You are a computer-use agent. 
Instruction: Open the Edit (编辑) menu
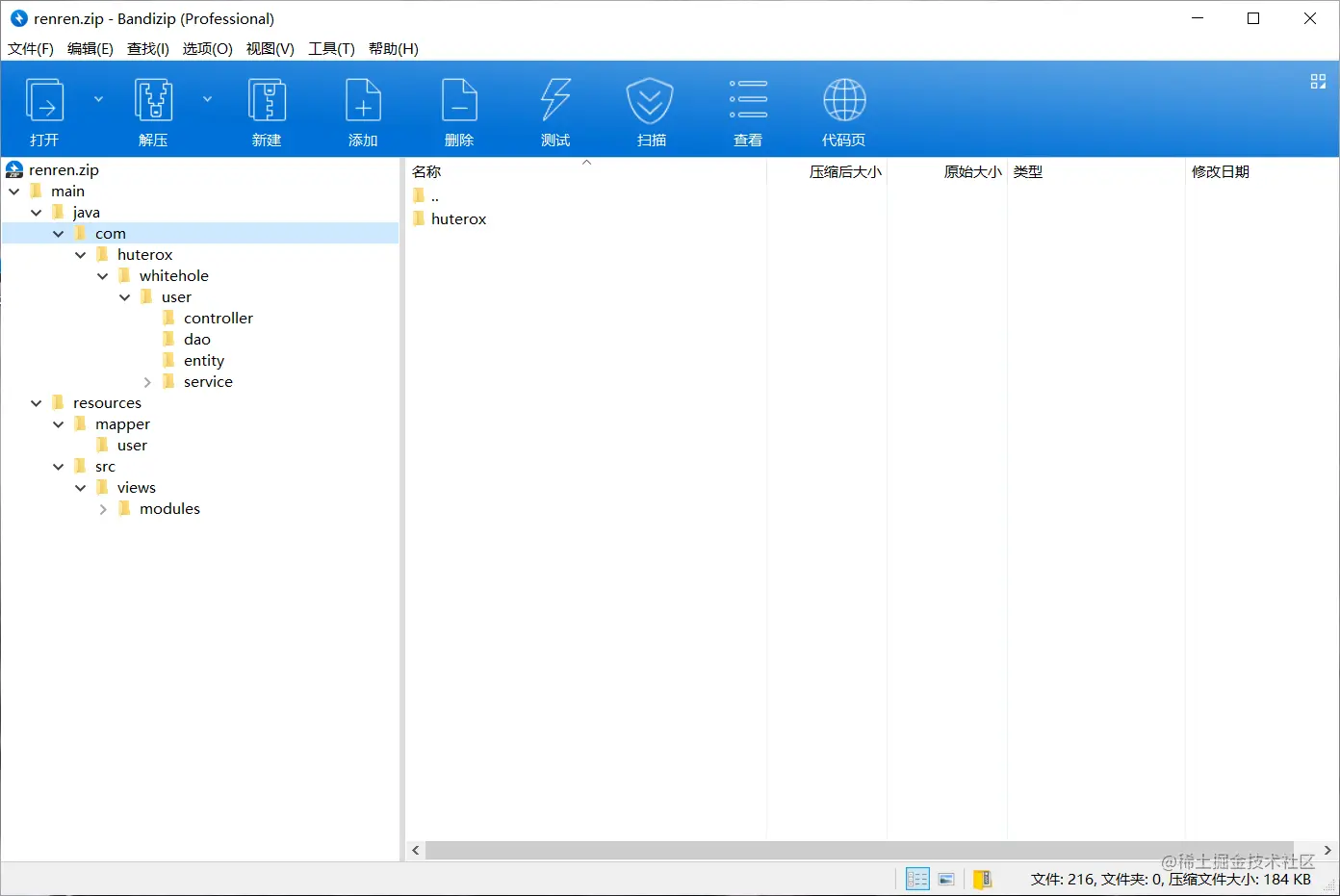click(90, 49)
